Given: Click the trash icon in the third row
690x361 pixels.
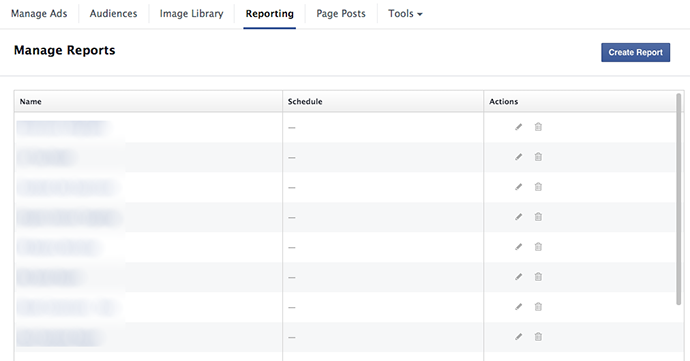Looking at the screenshot, I should tap(538, 187).
